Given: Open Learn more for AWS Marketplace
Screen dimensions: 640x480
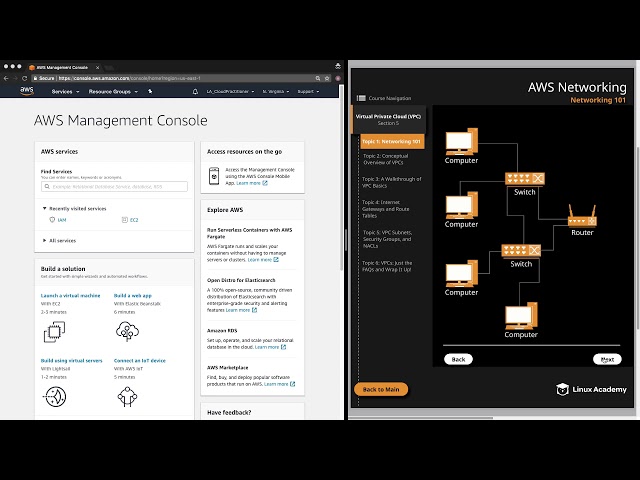Looking at the screenshot, I should click(280, 384).
